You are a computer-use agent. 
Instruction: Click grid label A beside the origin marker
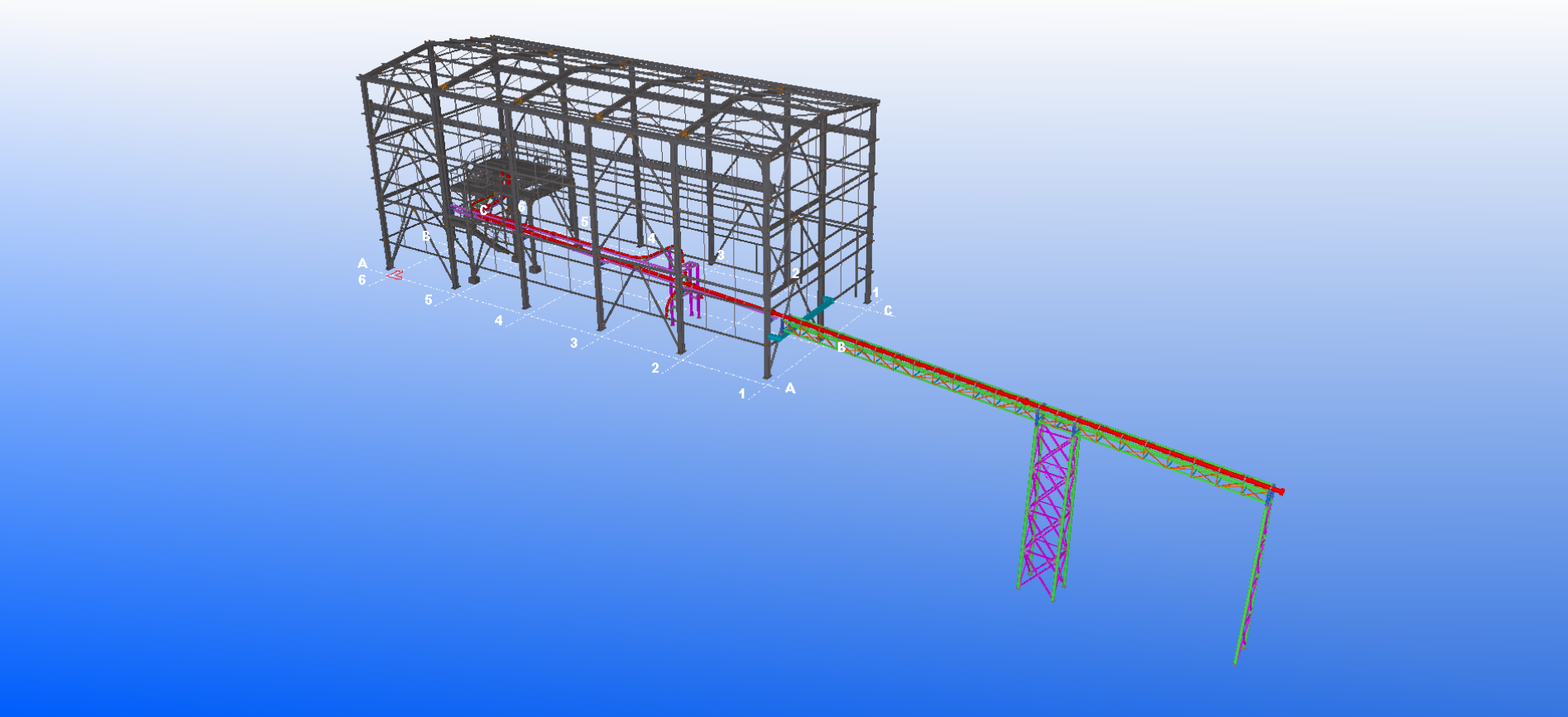click(x=362, y=264)
